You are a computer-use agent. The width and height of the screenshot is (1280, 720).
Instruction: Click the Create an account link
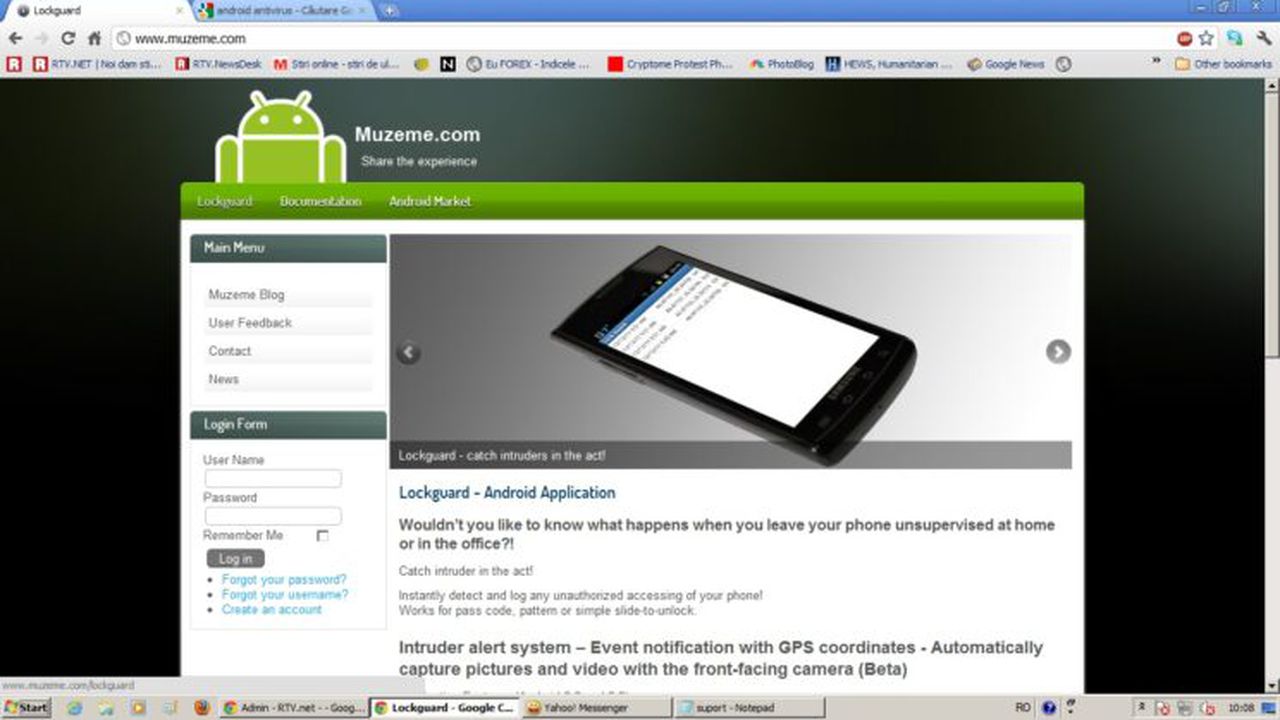tap(272, 609)
